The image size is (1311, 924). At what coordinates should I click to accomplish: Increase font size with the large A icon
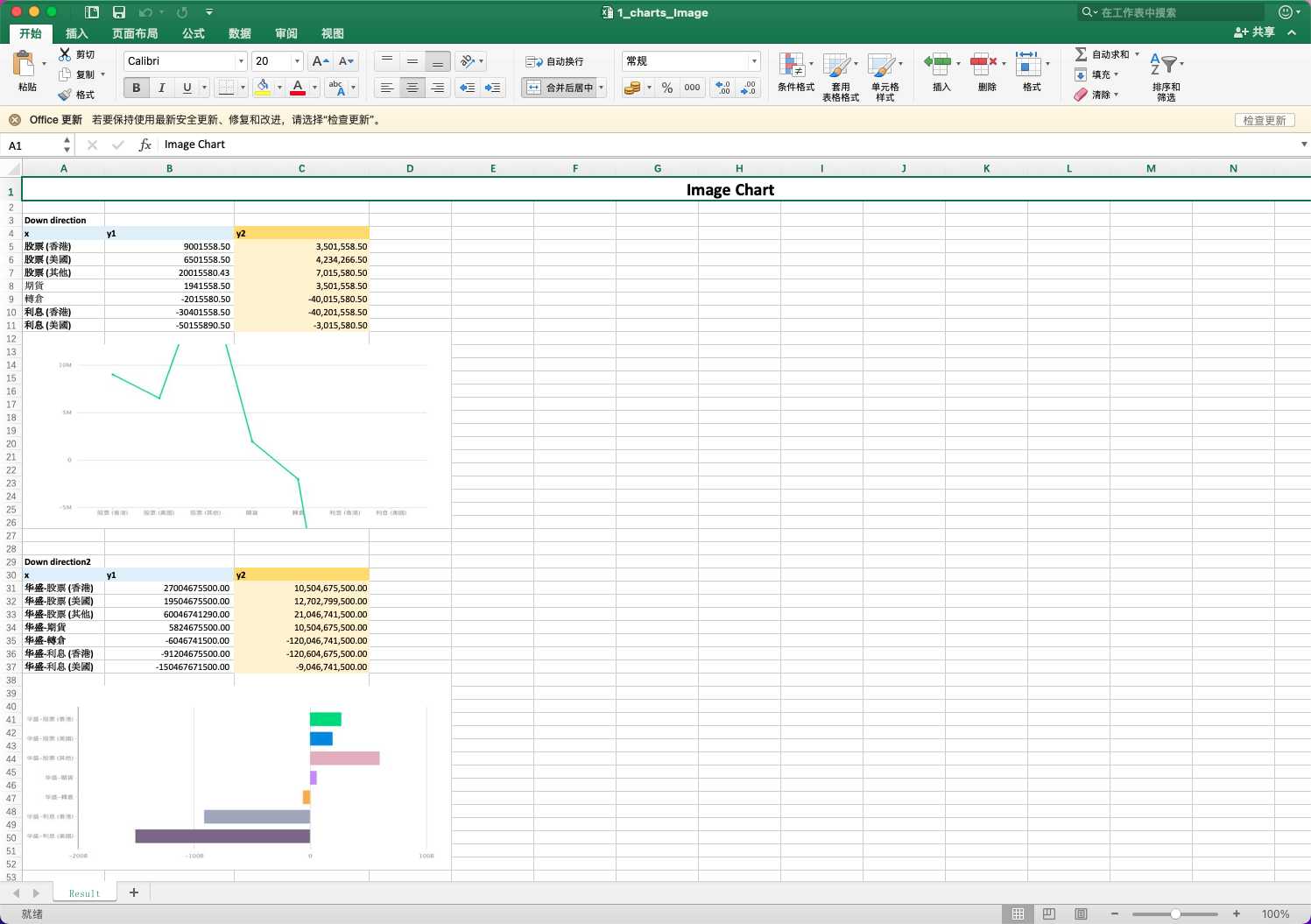pos(321,61)
